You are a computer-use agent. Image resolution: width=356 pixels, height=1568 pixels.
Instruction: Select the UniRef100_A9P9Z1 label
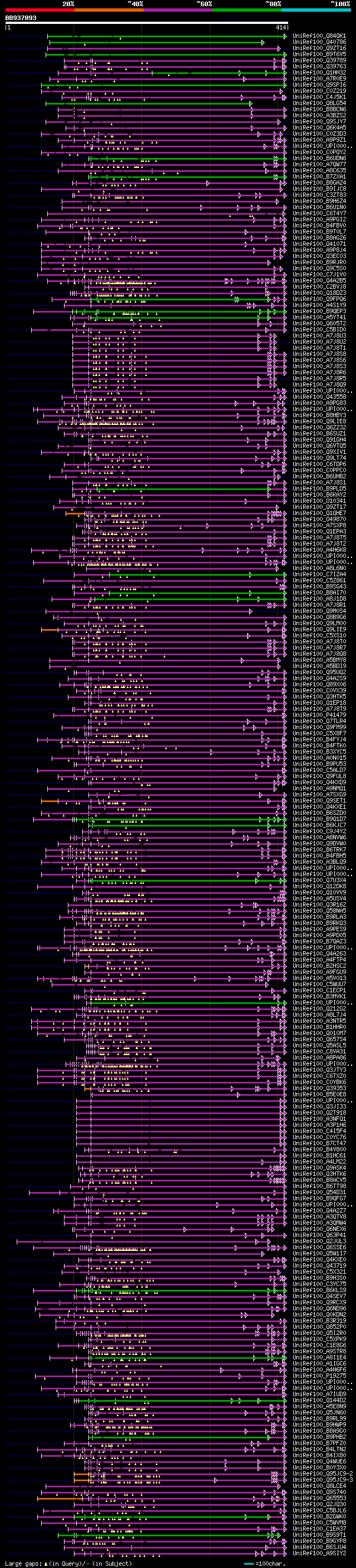pos(319,140)
